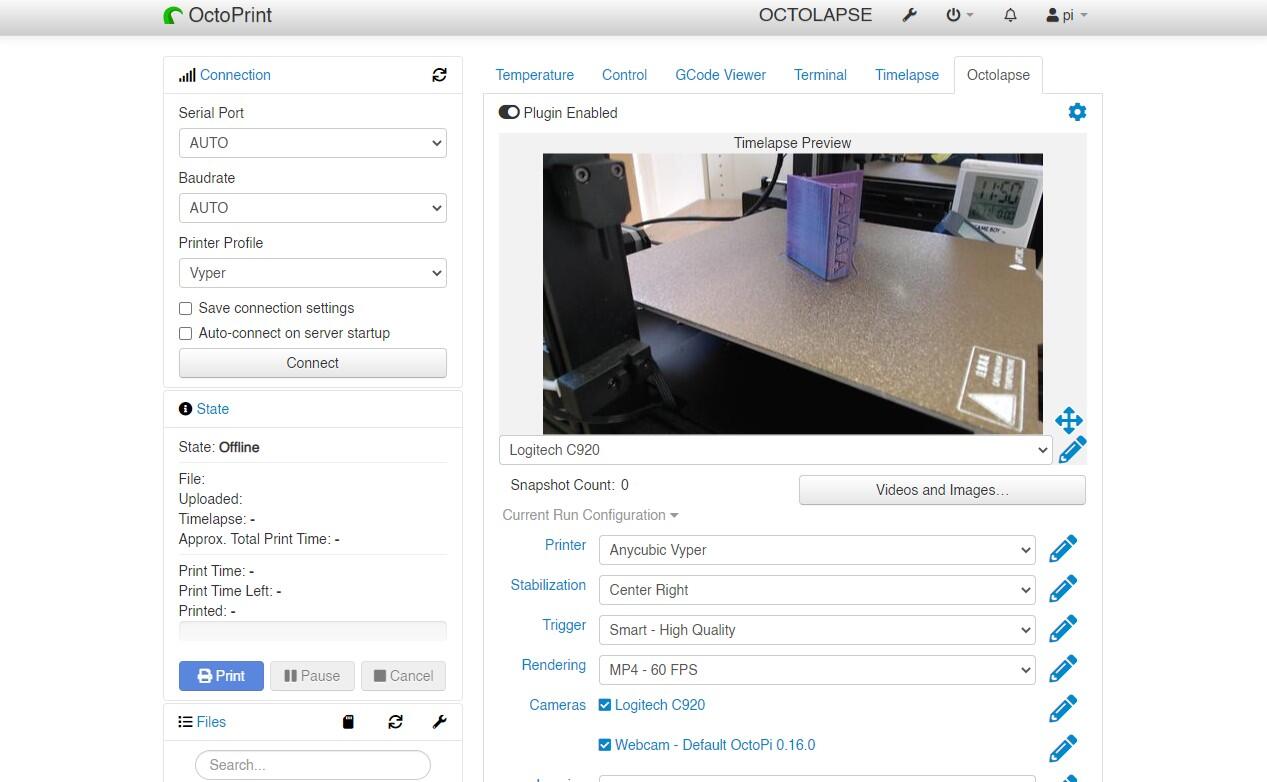The image size is (1267, 782).
Task: Check Save connection settings box
Action: tap(185, 308)
